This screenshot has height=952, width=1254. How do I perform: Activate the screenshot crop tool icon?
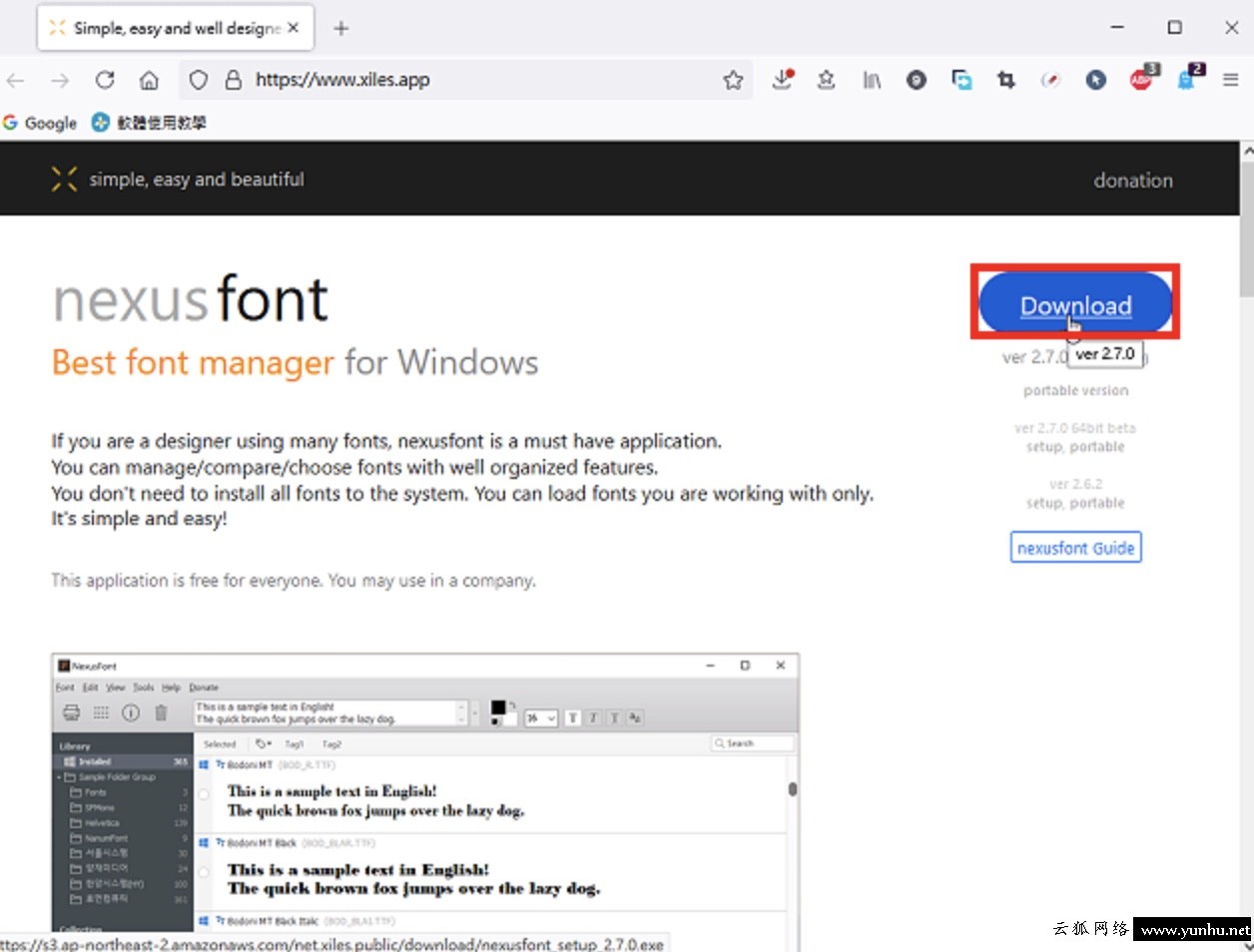[x=1006, y=80]
